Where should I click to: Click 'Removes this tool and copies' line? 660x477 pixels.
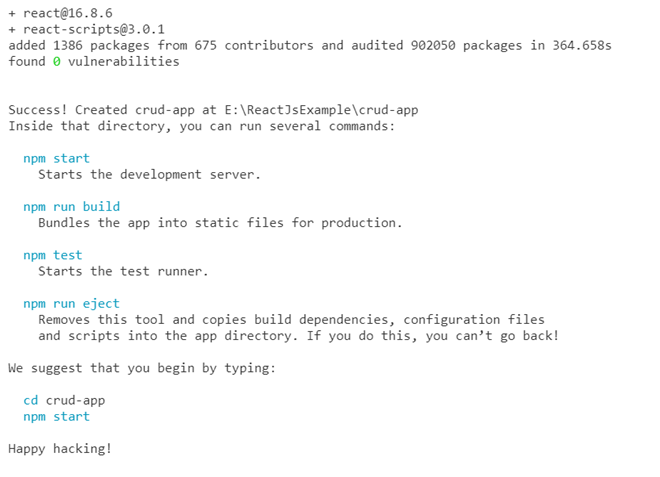coord(291,320)
